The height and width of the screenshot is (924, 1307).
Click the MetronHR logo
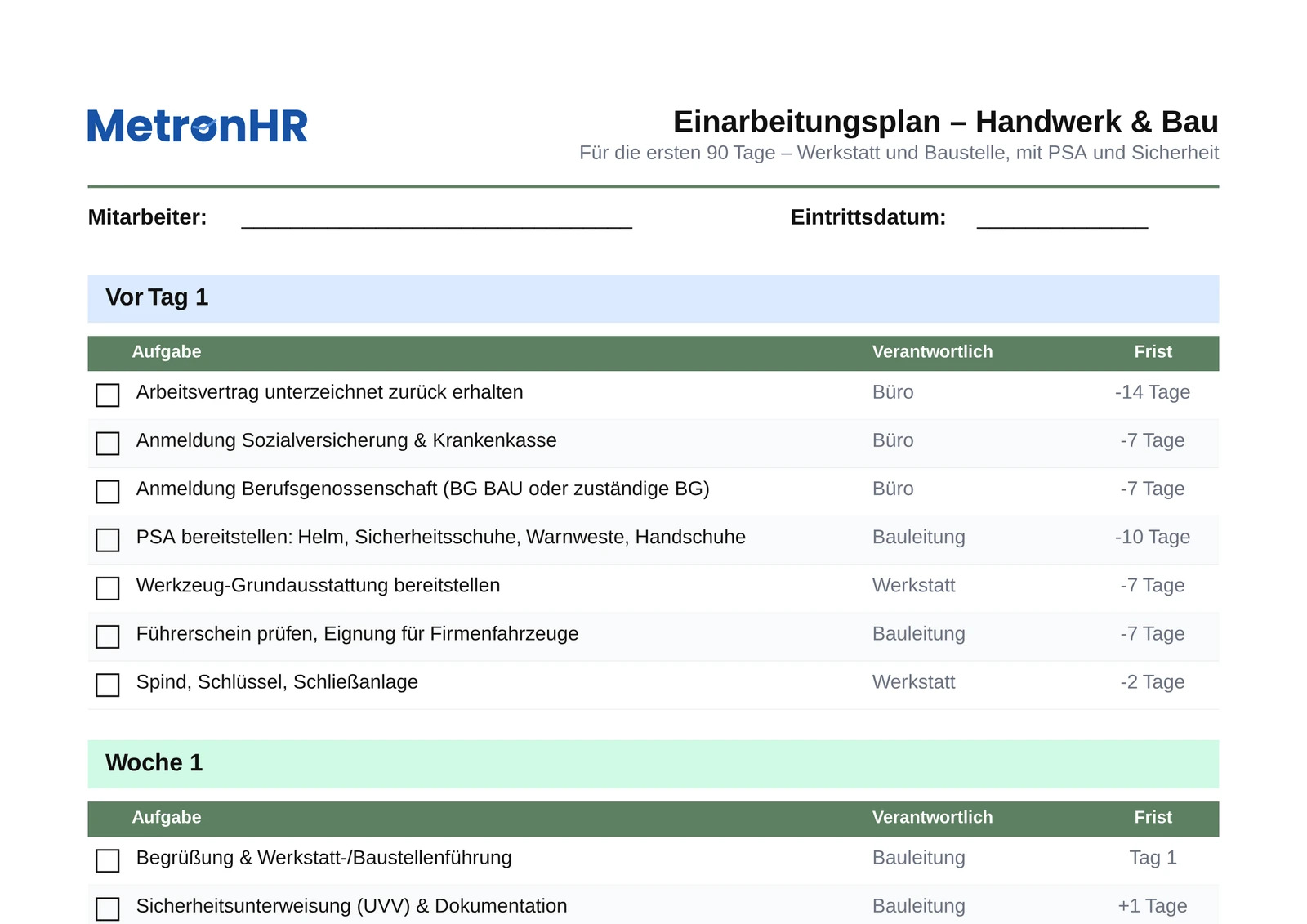197,126
